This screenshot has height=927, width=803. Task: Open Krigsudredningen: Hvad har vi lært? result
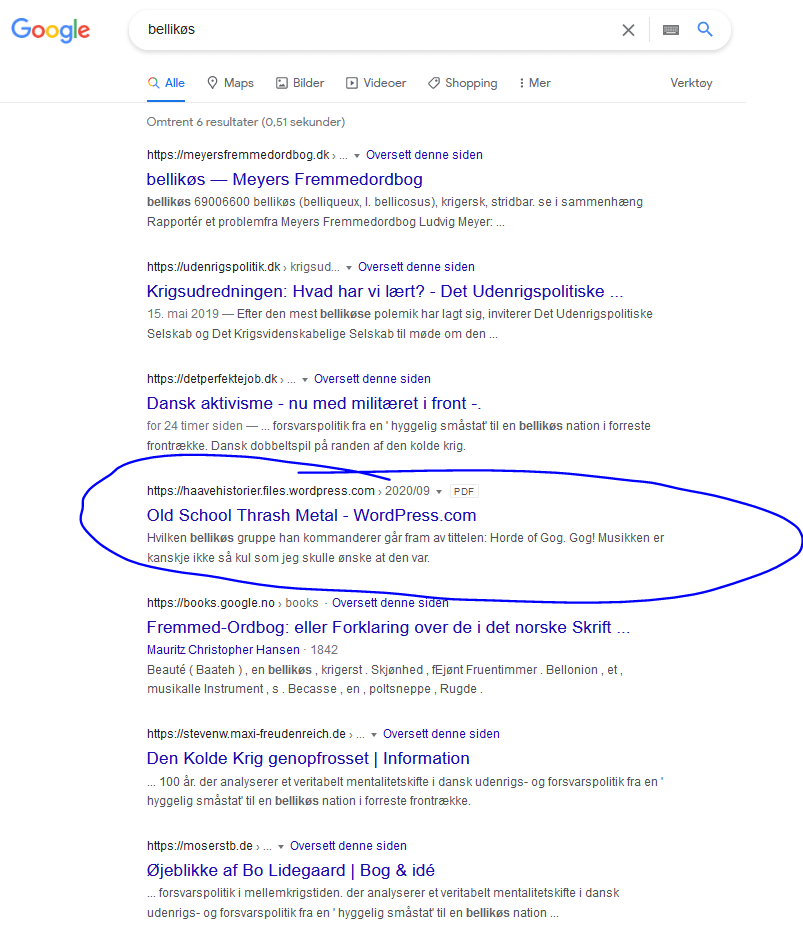pos(385,291)
